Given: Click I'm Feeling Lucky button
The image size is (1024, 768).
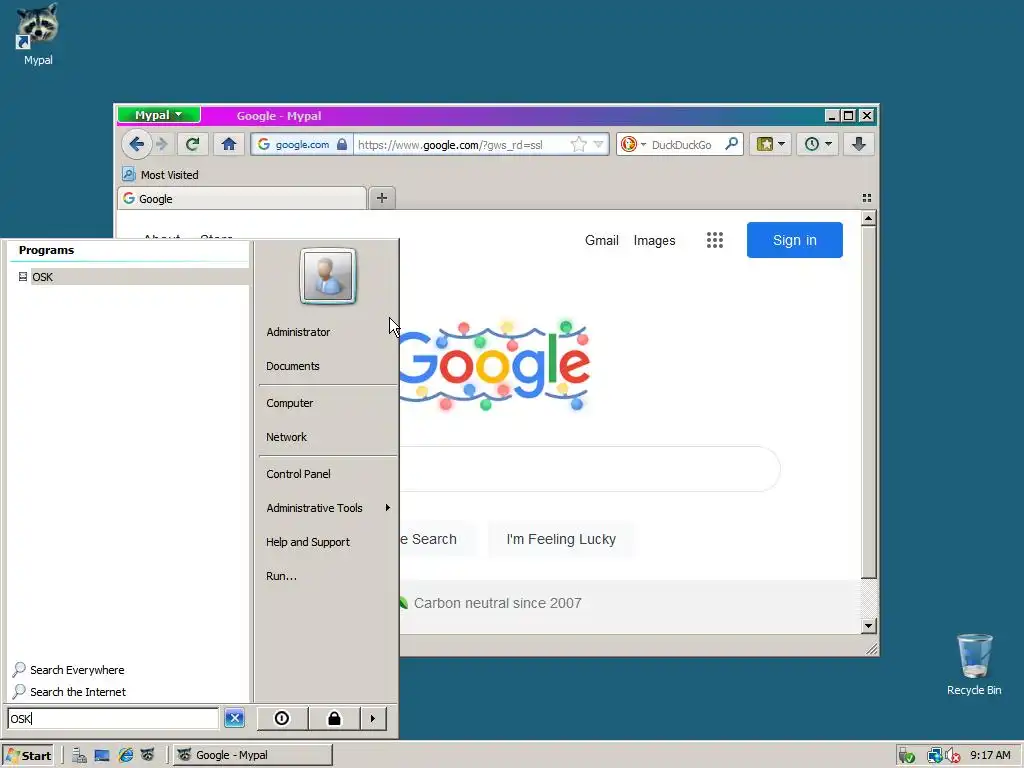Looking at the screenshot, I should (561, 539).
